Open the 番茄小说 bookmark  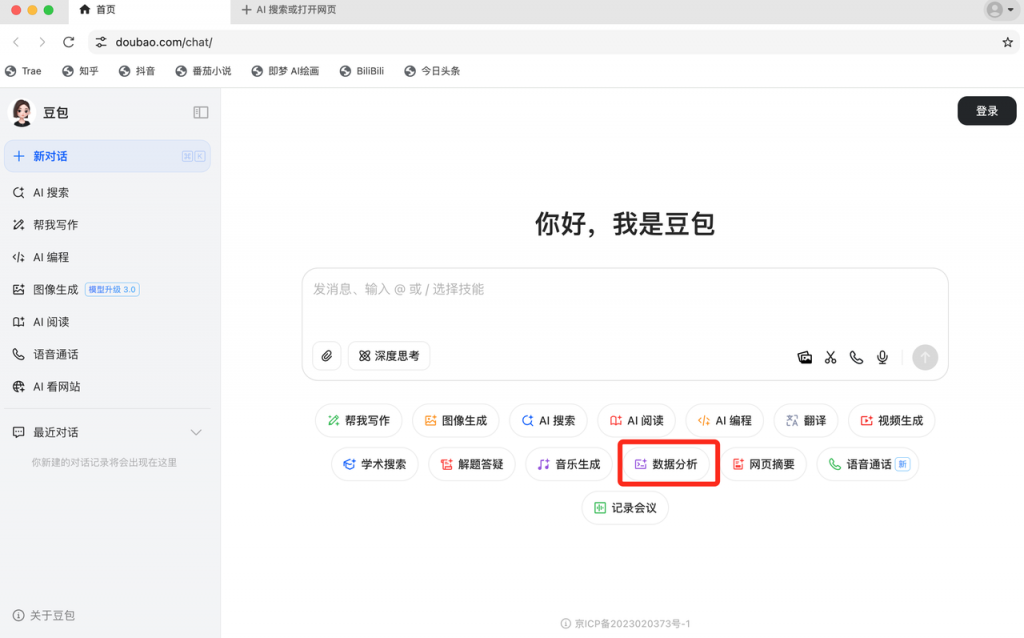click(x=203, y=71)
